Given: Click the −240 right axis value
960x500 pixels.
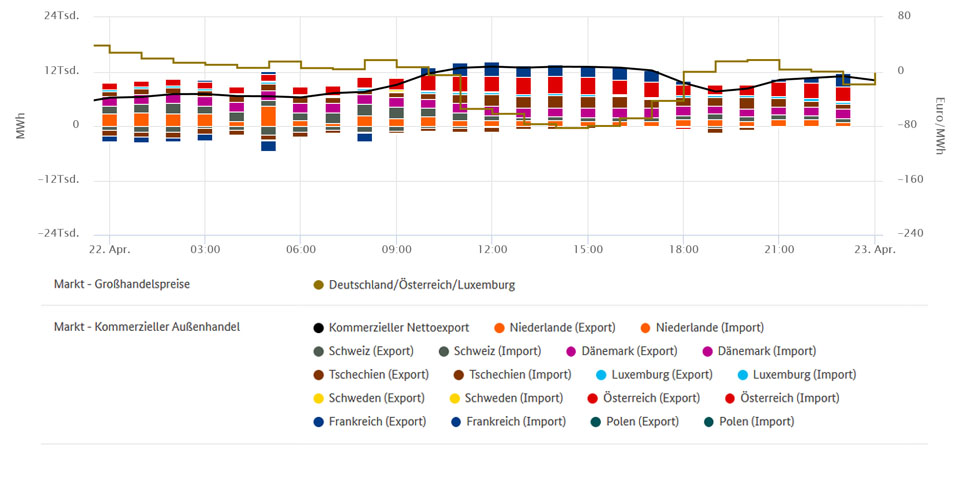Looking at the screenshot, I should coord(910,234).
